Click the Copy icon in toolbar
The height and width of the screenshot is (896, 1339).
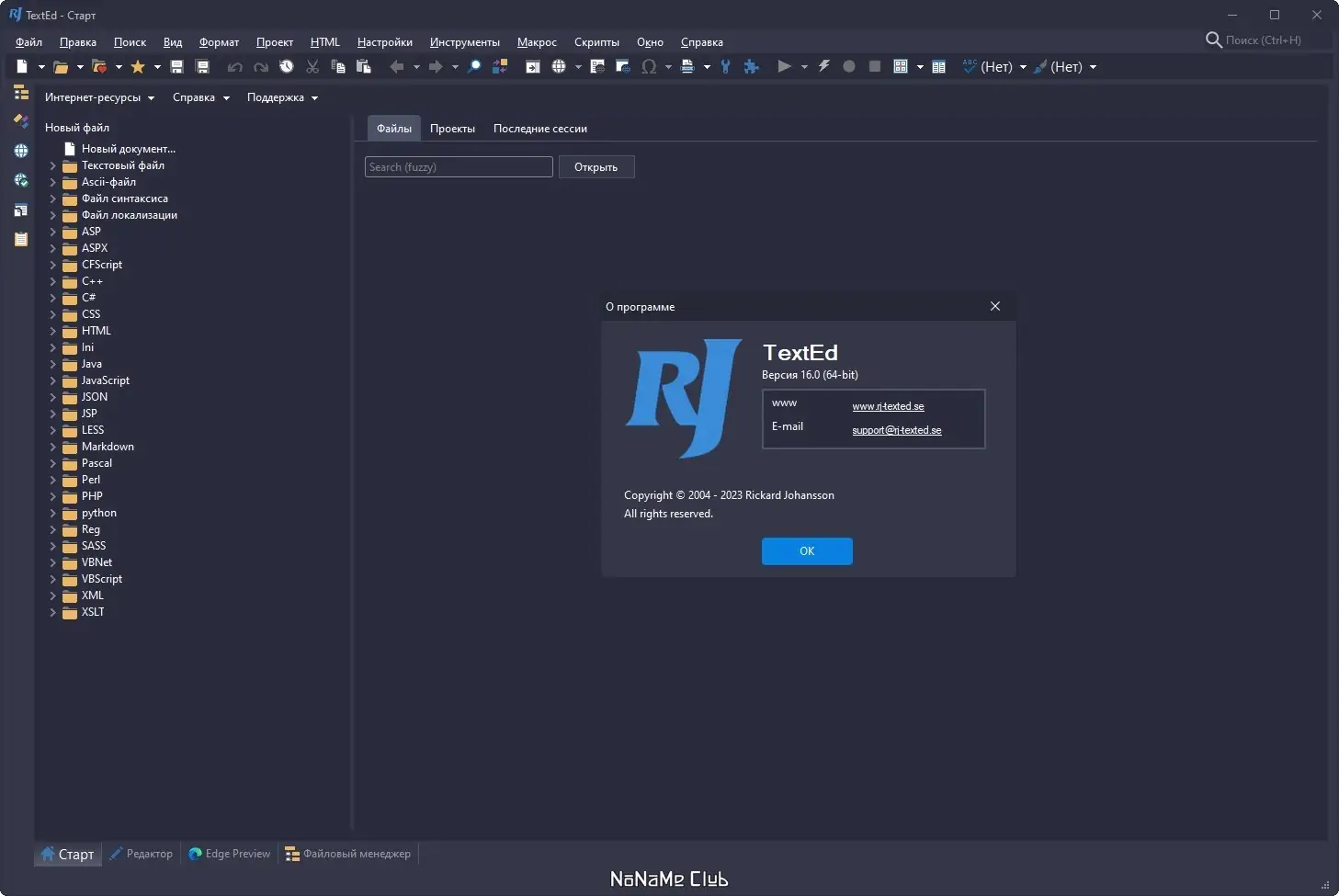338,66
